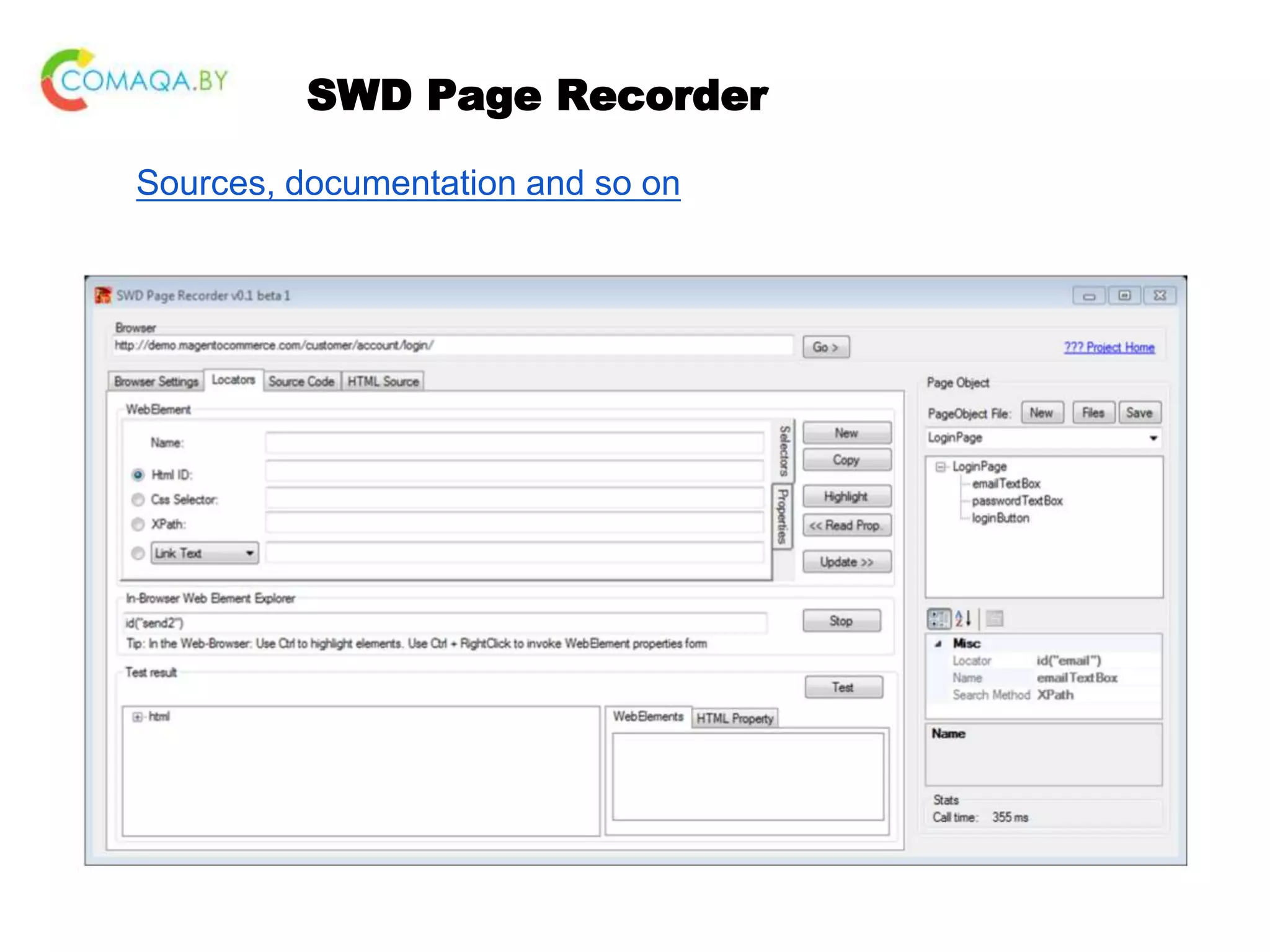Select loginButton in the page object tree
Viewport: 1270px width, 952px height.
1000,518
